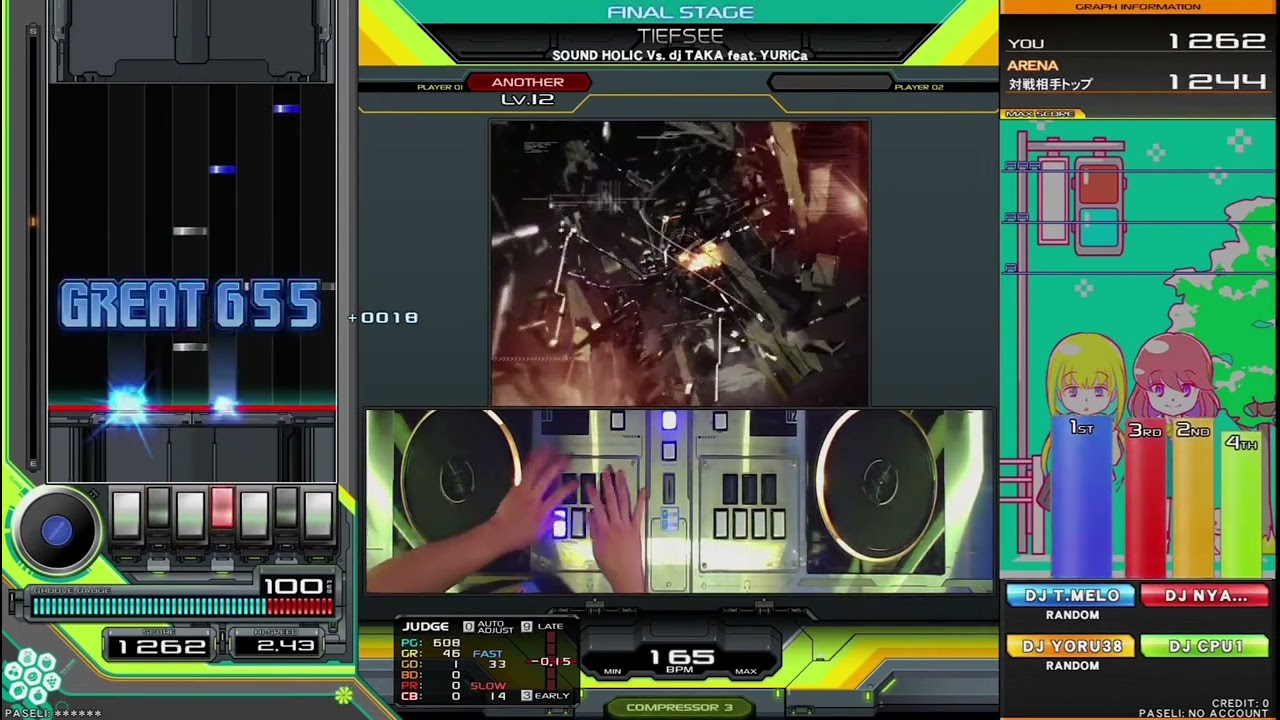
Task: Click the EARLY 3 key icon
Action: pos(527,695)
